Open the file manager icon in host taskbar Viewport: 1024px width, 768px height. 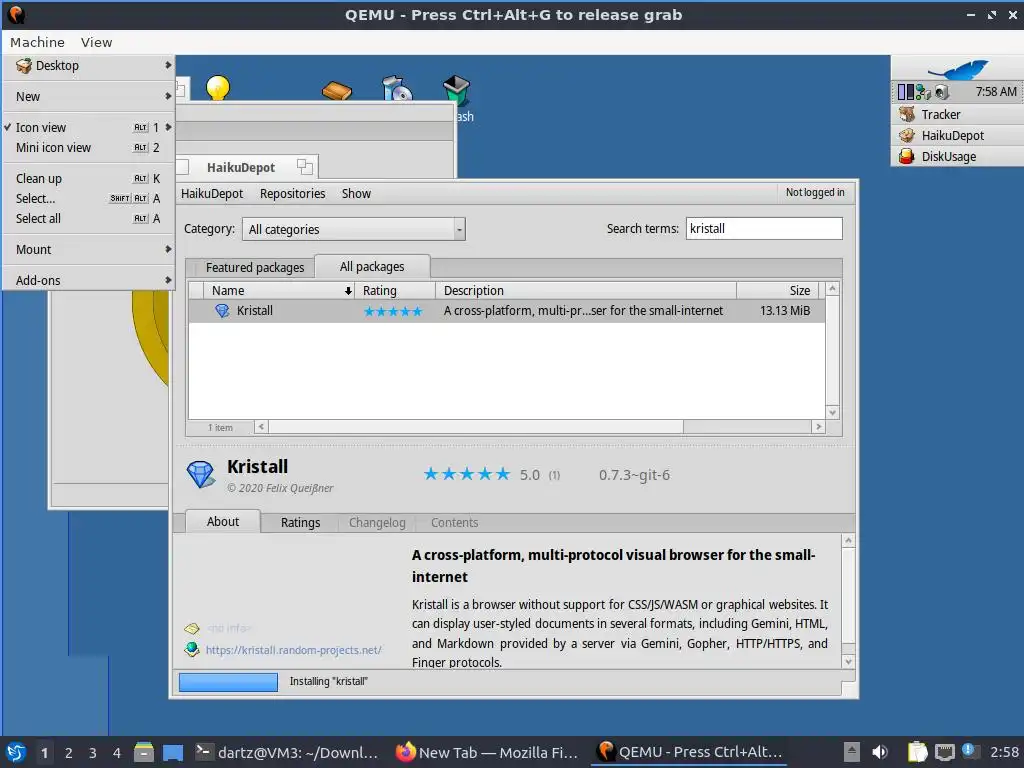144,752
